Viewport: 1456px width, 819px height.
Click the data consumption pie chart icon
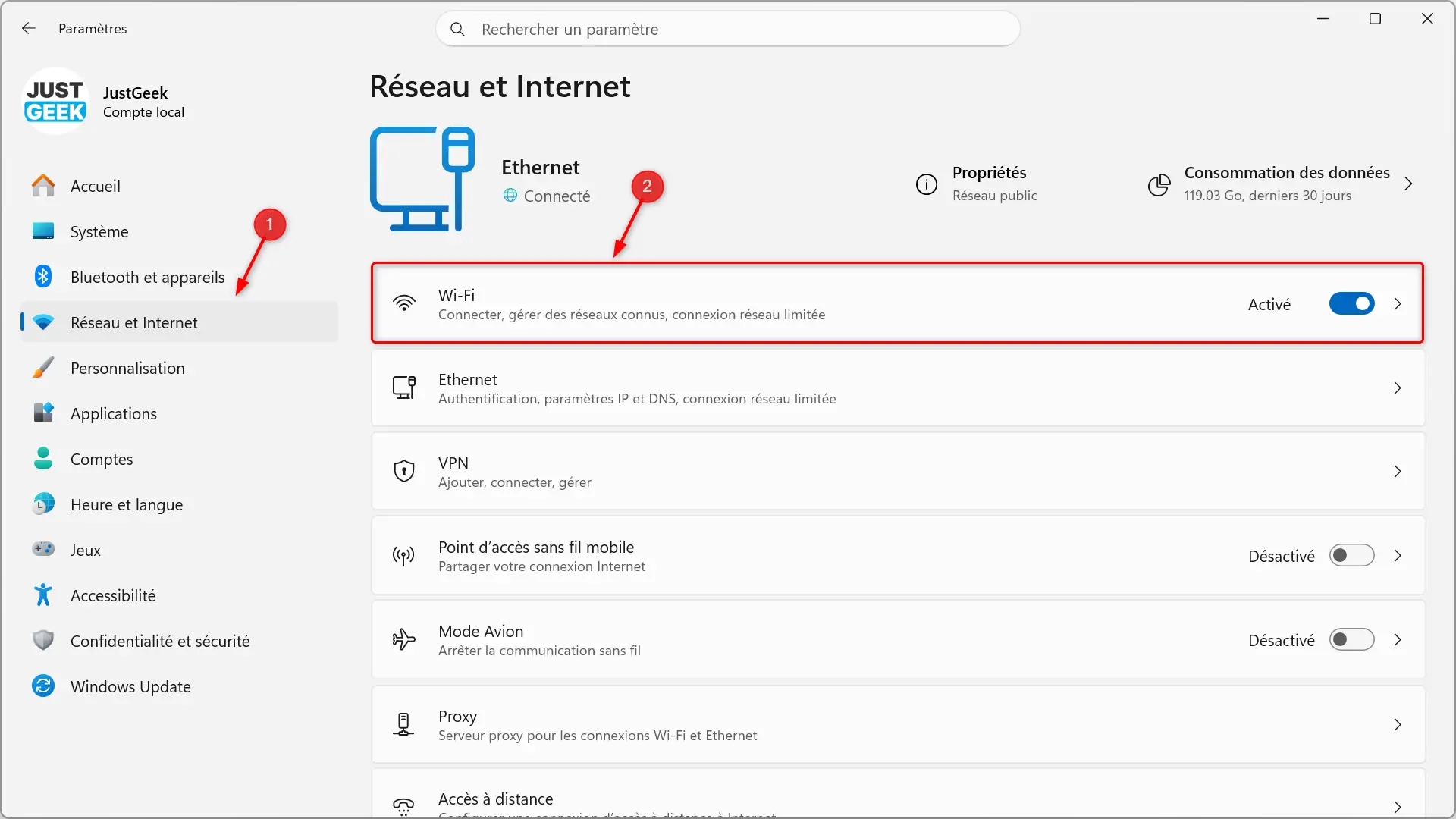pyautogui.click(x=1159, y=184)
